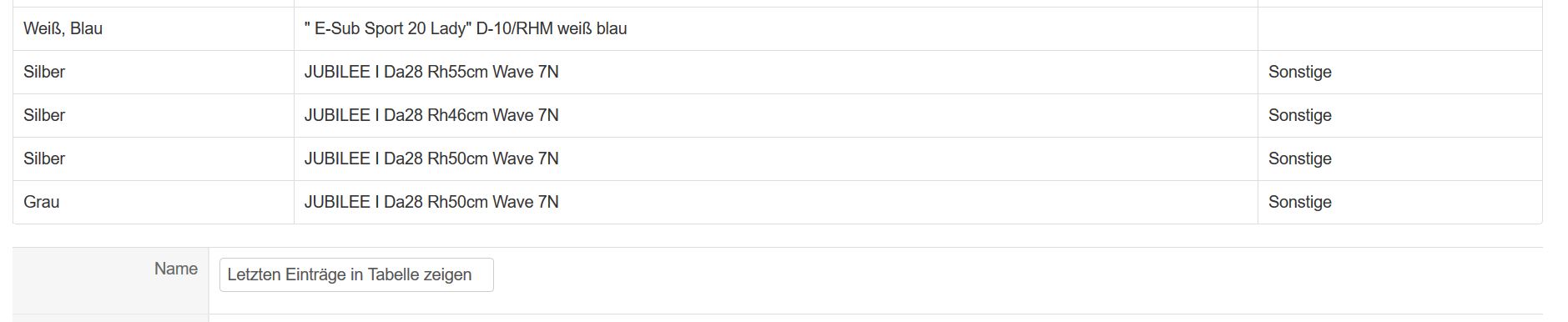
Task: Click the E-Sub Sport 20 Lady entry
Action: pyautogui.click(x=466, y=28)
